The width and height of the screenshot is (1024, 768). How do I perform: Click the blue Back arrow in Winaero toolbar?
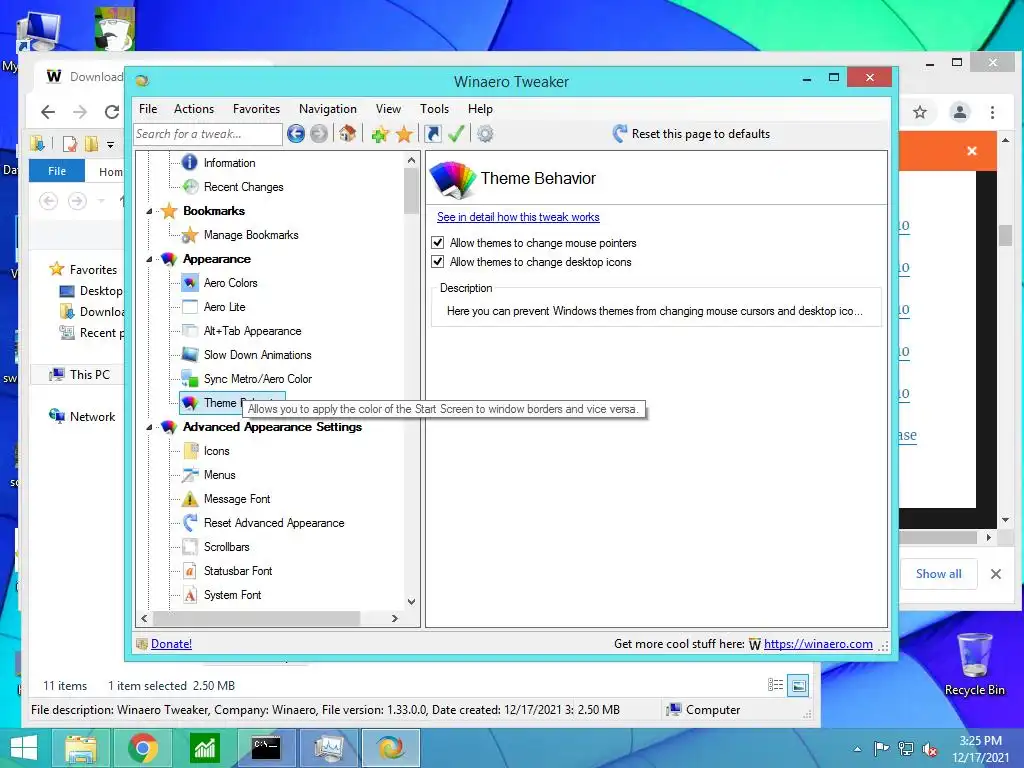click(x=296, y=134)
